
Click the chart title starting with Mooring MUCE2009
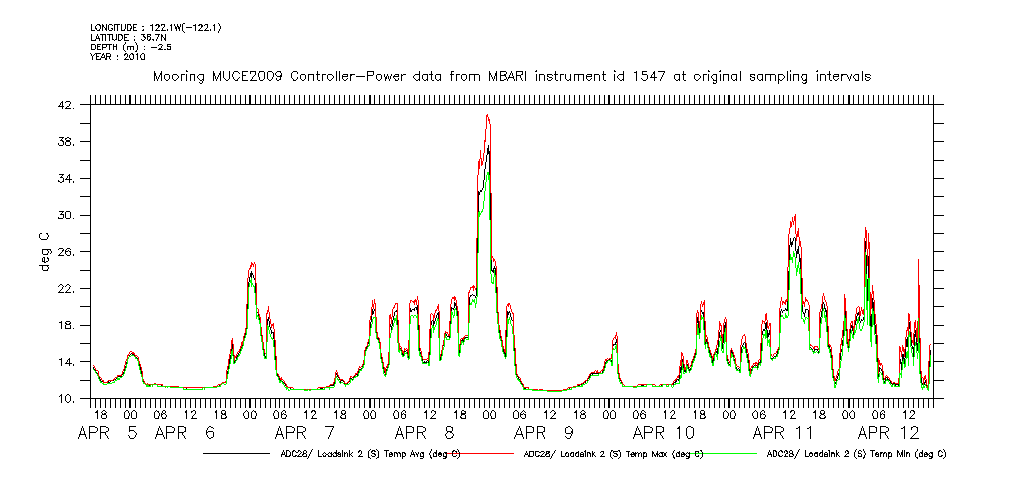click(x=511, y=76)
